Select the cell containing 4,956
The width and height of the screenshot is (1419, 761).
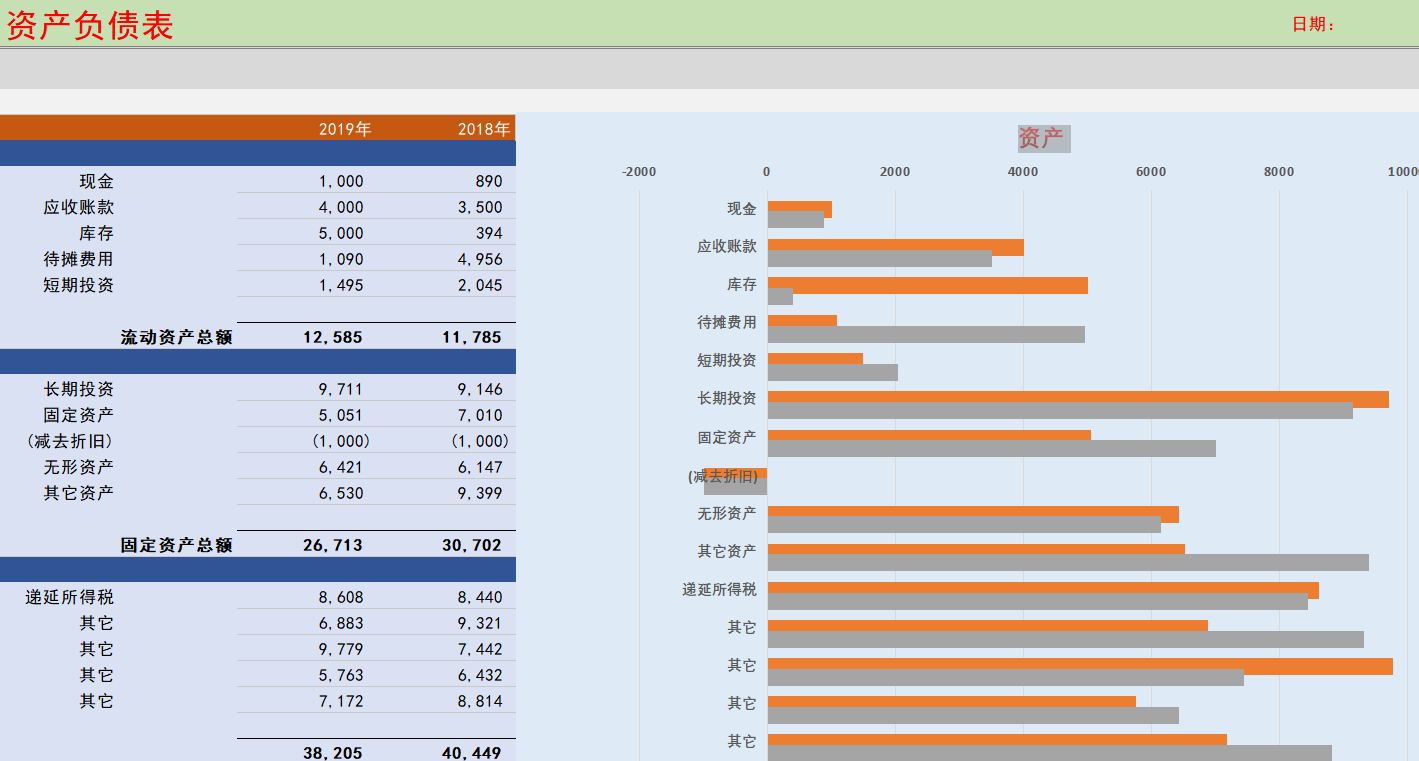[480, 259]
